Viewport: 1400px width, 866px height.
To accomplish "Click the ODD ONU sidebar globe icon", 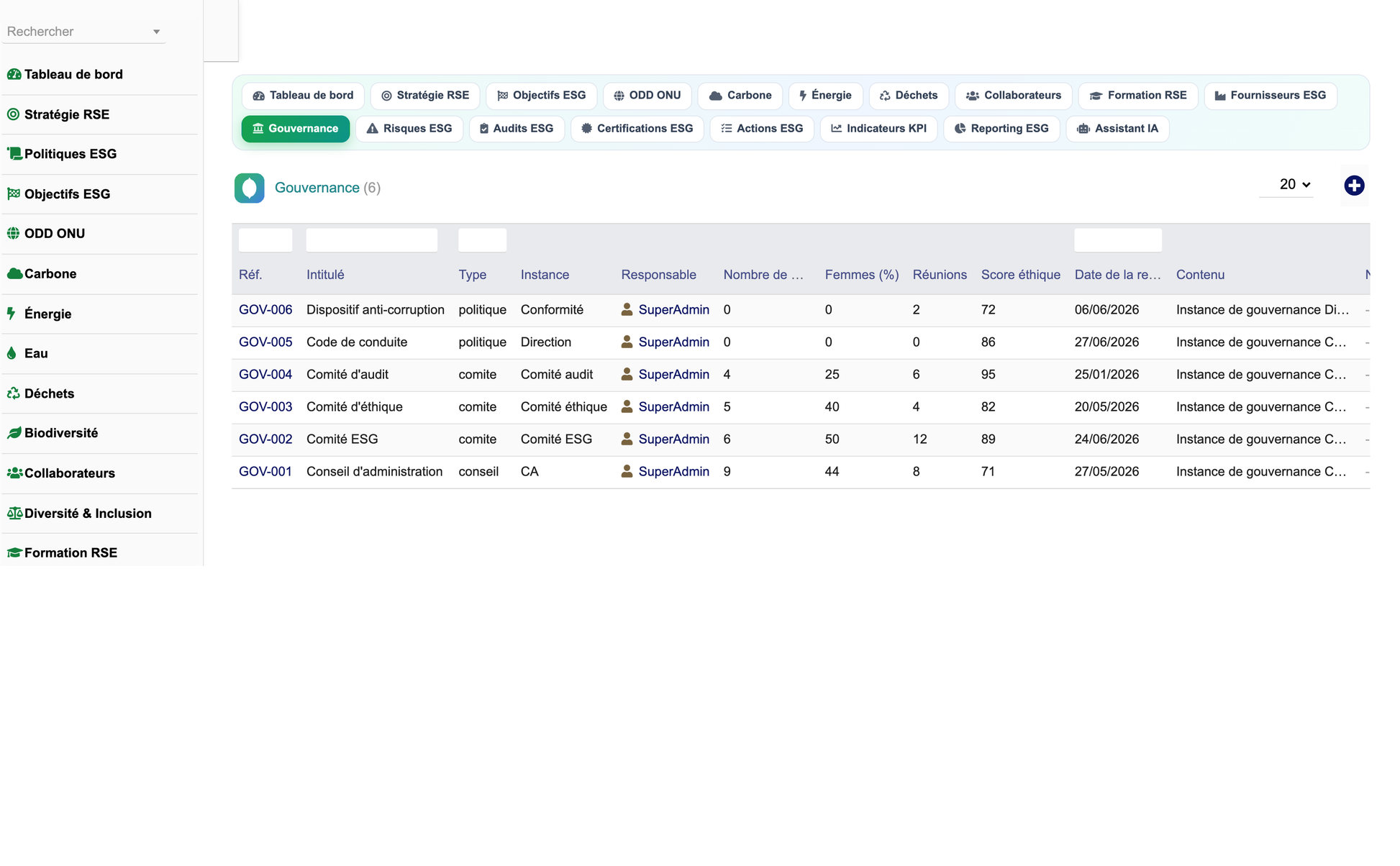I will [x=13, y=233].
